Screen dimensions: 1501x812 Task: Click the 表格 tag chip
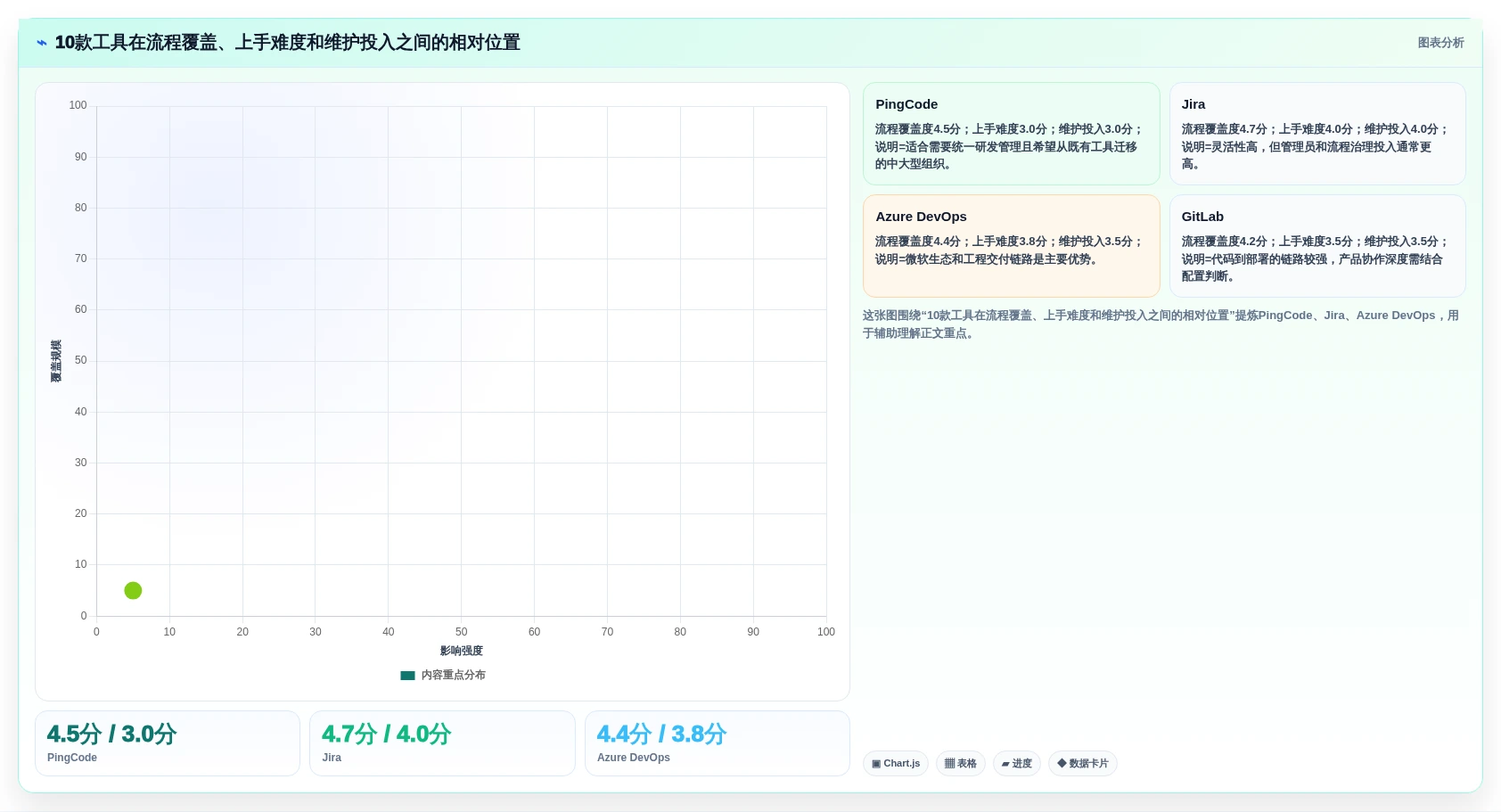[x=961, y=764]
